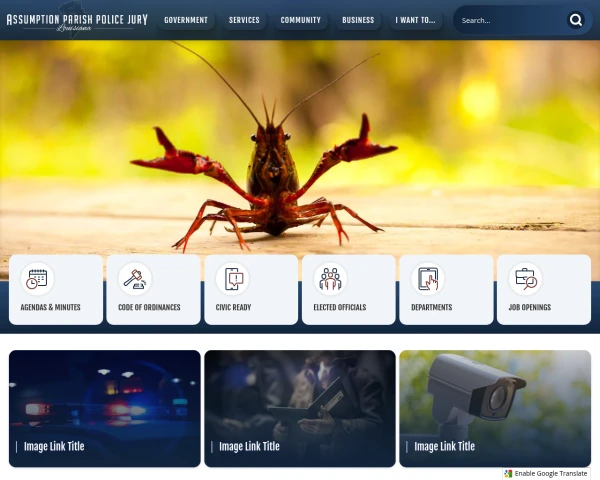This screenshot has height=480, width=600.
Task: Open the Departments icon
Action: point(428,279)
